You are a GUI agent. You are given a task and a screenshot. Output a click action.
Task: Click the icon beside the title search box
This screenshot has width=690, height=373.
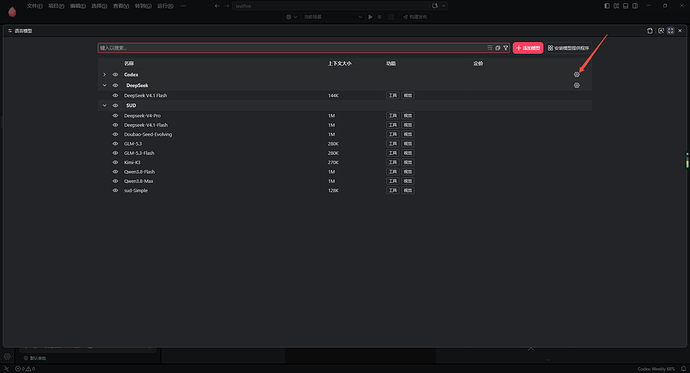435,6
